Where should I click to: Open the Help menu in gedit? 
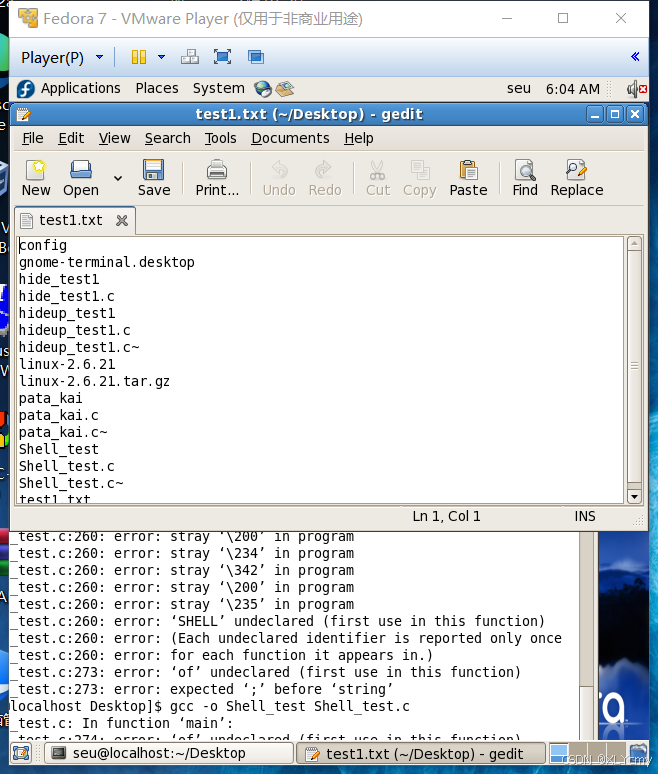[358, 138]
